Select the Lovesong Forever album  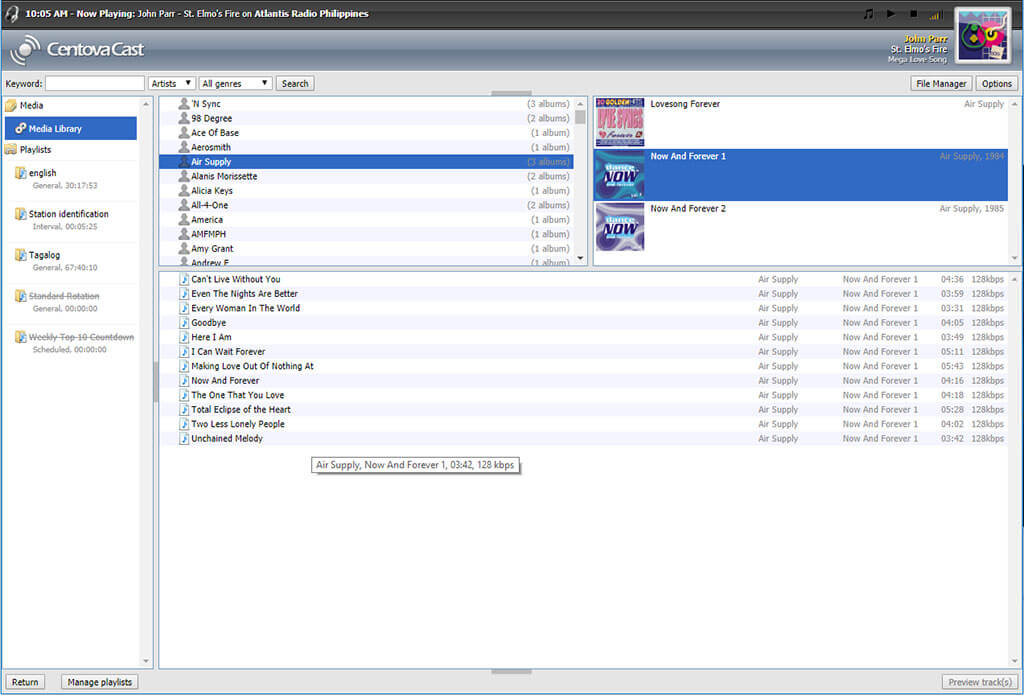pyautogui.click(x=801, y=122)
